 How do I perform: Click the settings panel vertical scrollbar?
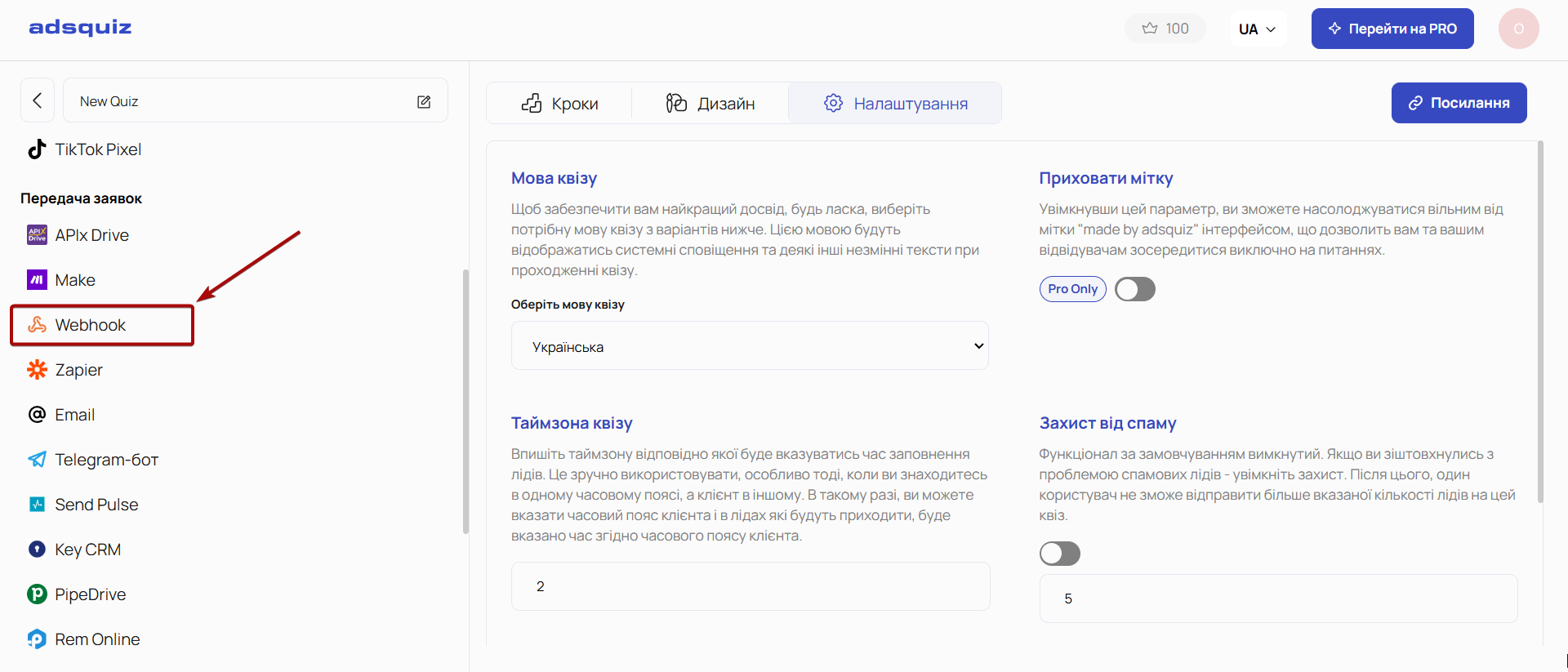click(1540, 323)
